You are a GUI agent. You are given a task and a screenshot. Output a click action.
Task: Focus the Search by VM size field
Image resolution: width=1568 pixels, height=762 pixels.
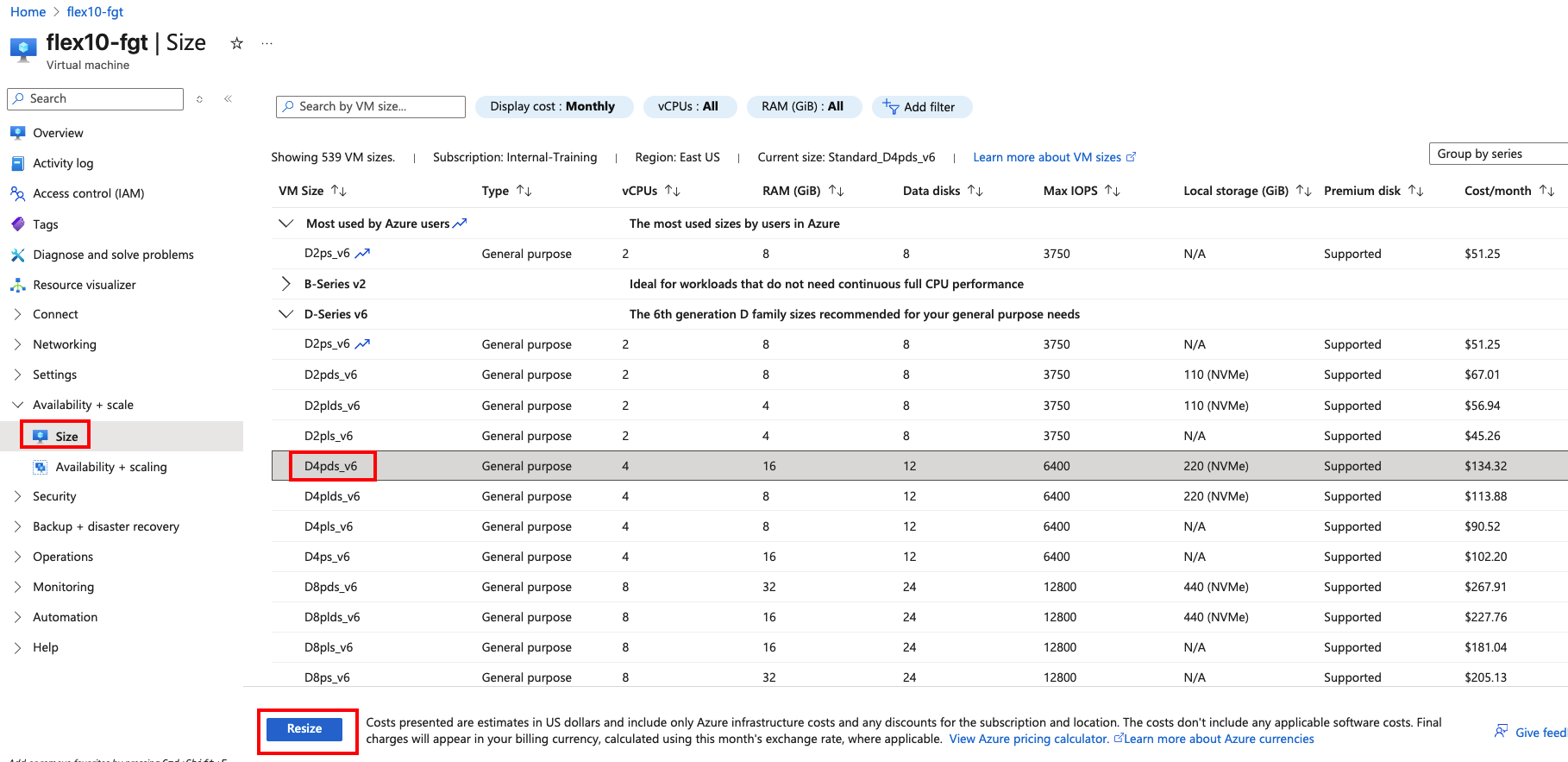coord(371,107)
